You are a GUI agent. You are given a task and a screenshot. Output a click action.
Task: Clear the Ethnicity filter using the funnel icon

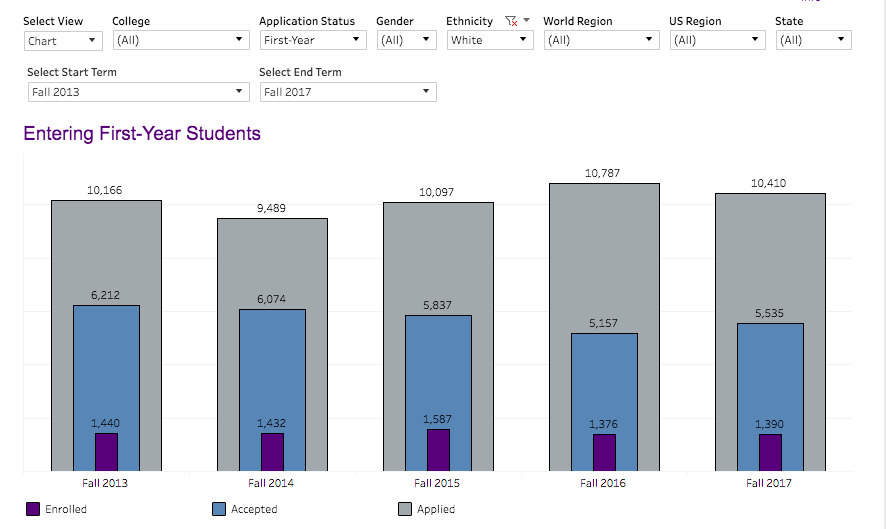[x=511, y=21]
